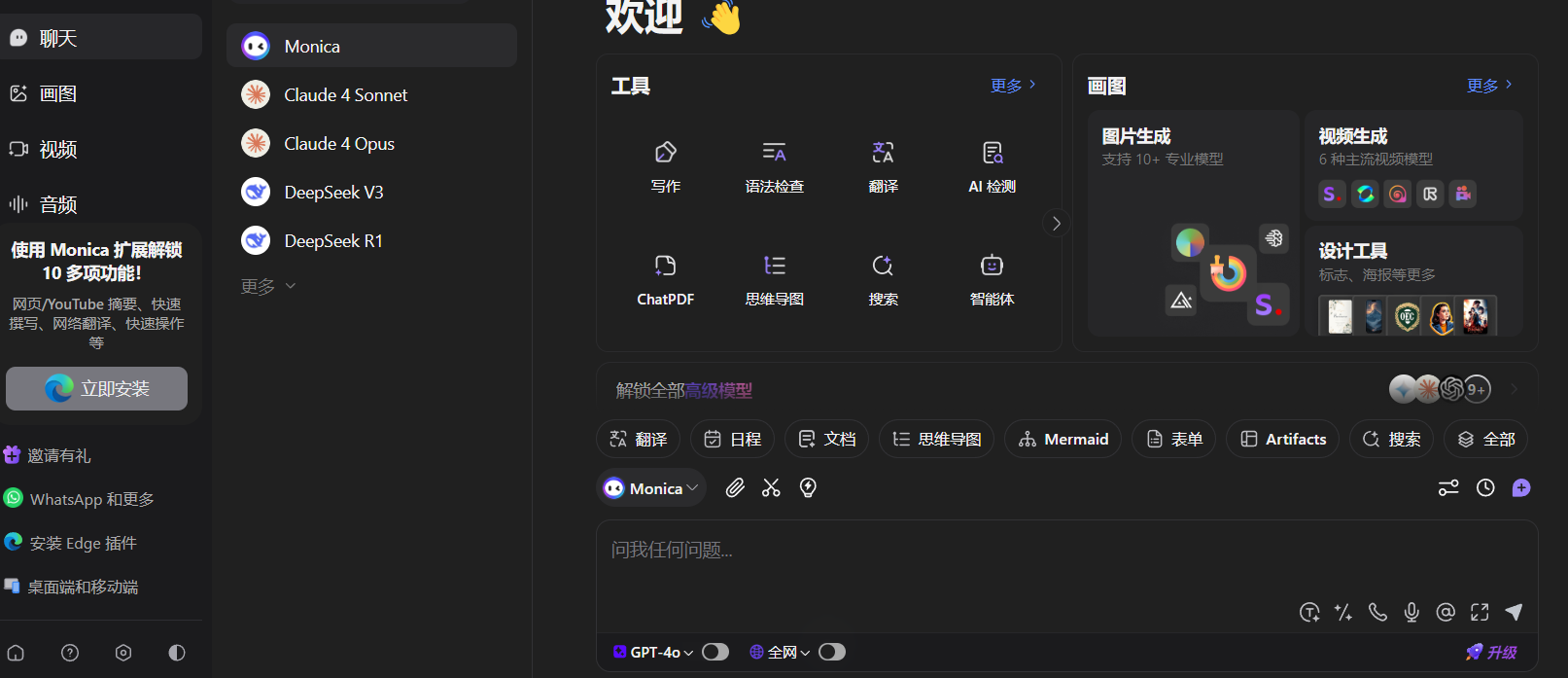Toggle the dark/light theme icon

pos(177,653)
